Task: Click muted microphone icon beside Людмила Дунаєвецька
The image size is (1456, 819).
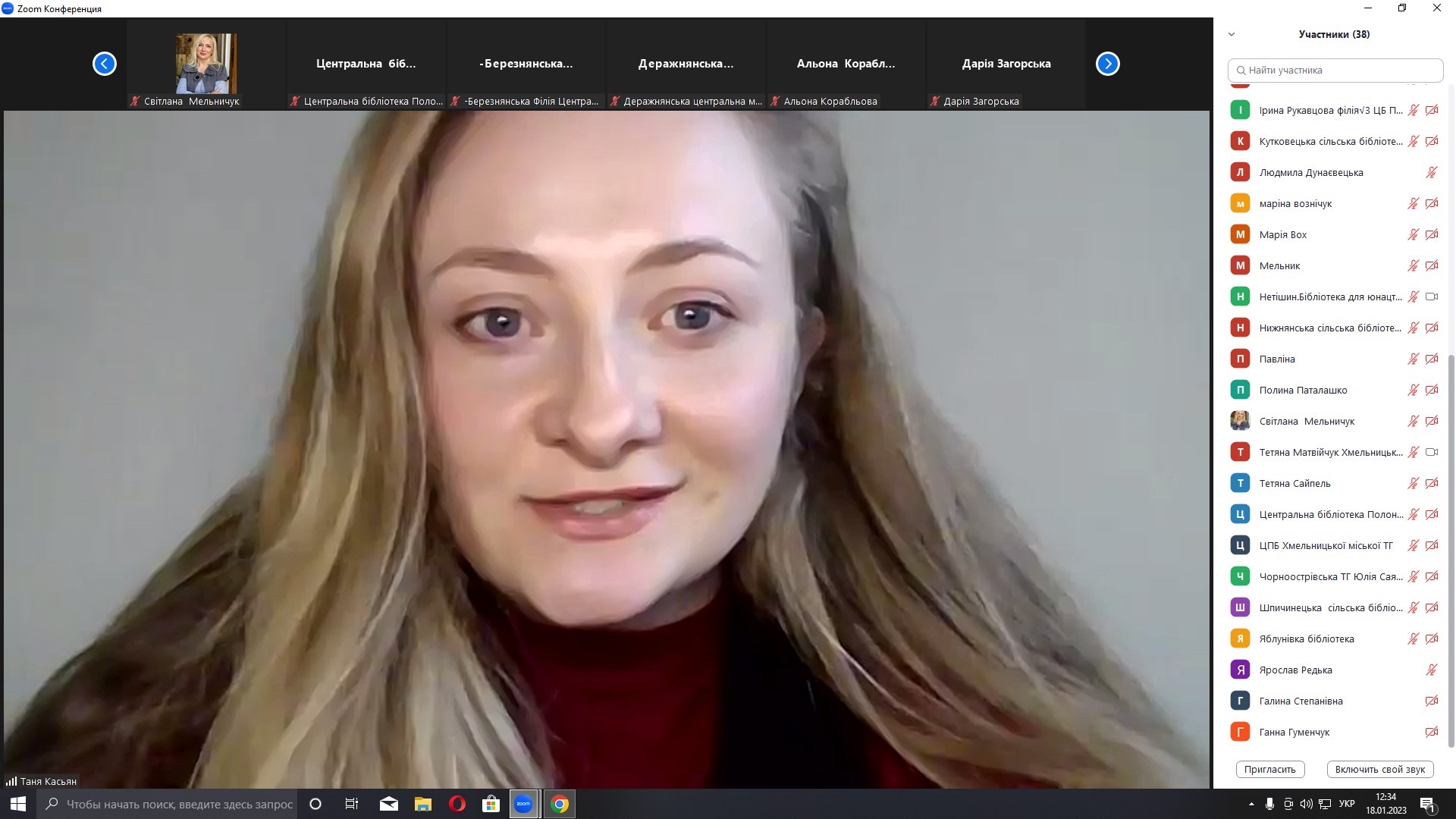Action: point(1431,173)
